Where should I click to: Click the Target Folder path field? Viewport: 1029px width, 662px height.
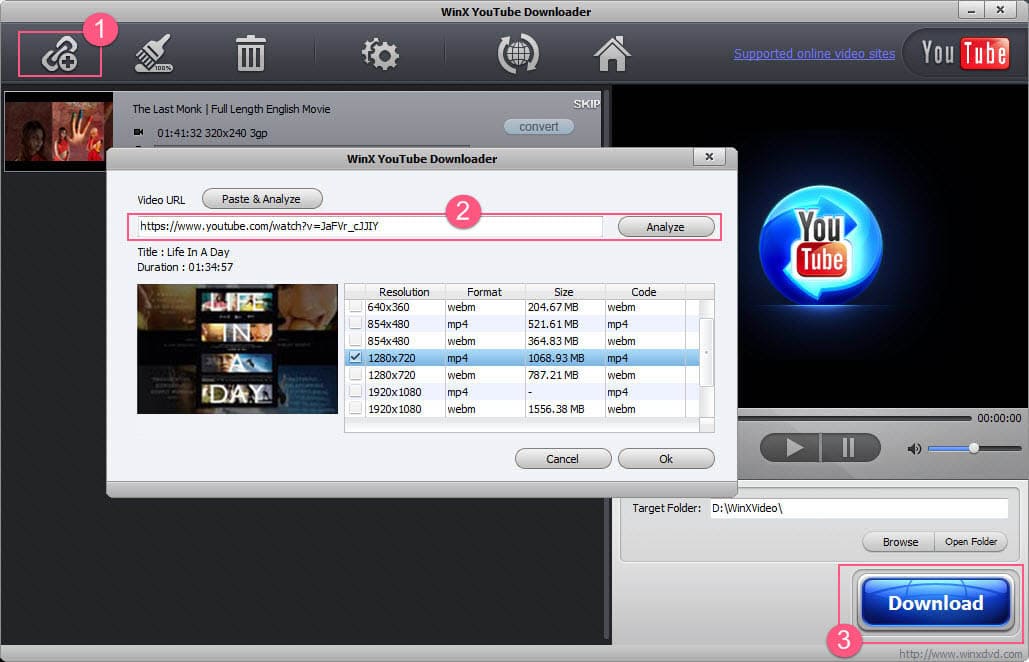(859, 508)
